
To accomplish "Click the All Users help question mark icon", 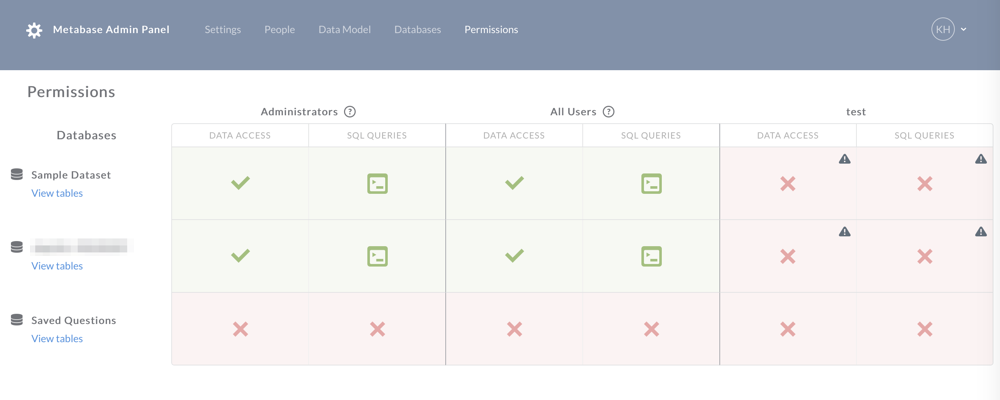I will (x=608, y=112).
